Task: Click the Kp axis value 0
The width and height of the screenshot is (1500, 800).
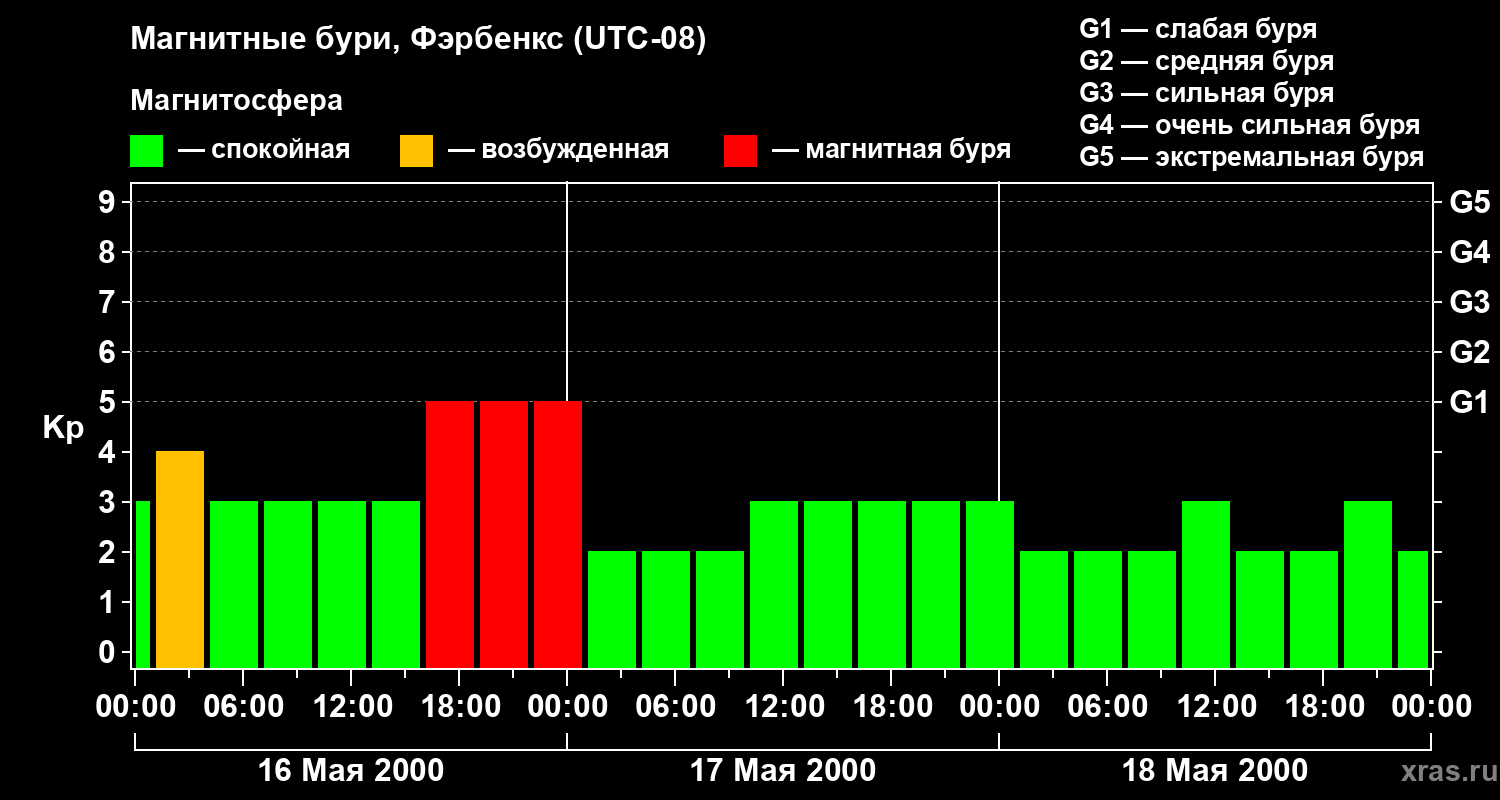Action: tap(109, 652)
